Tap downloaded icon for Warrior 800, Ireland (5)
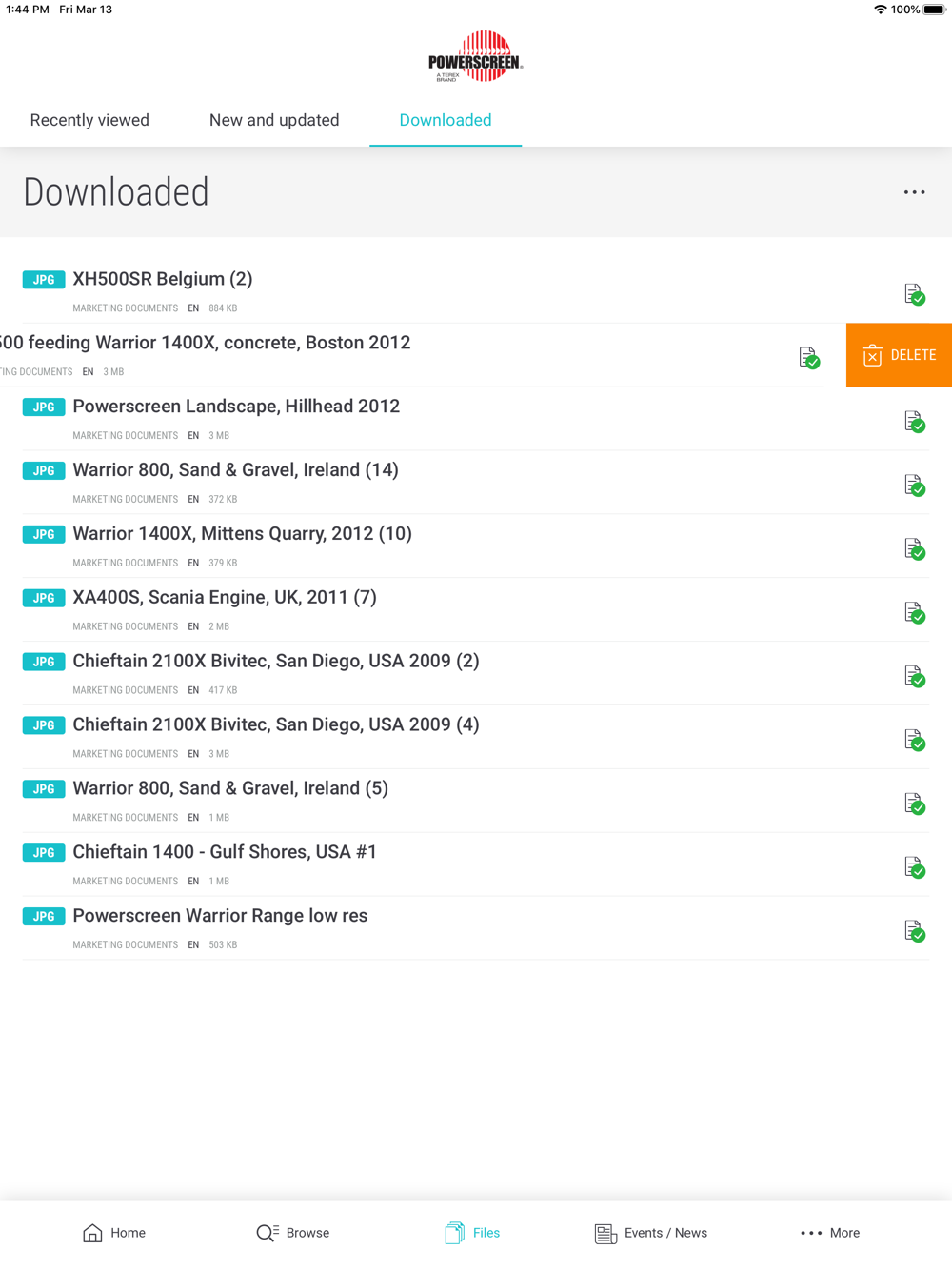The width and height of the screenshot is (952, 1270). pos(915,804)
